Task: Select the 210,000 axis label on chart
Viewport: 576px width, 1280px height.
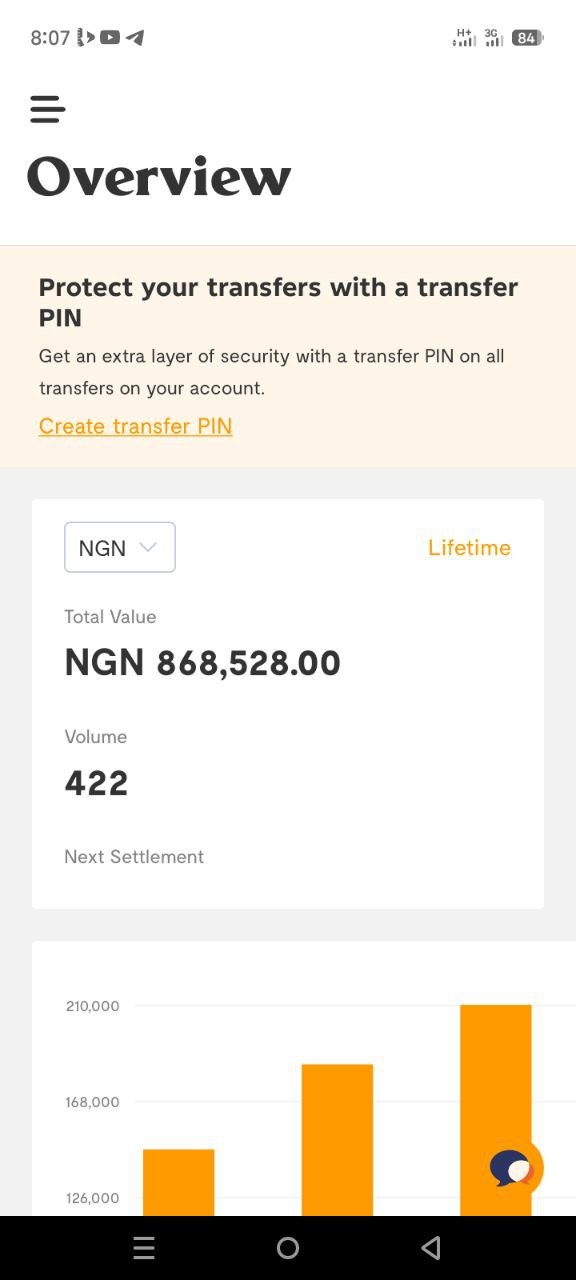Action: coord(92,1006)
